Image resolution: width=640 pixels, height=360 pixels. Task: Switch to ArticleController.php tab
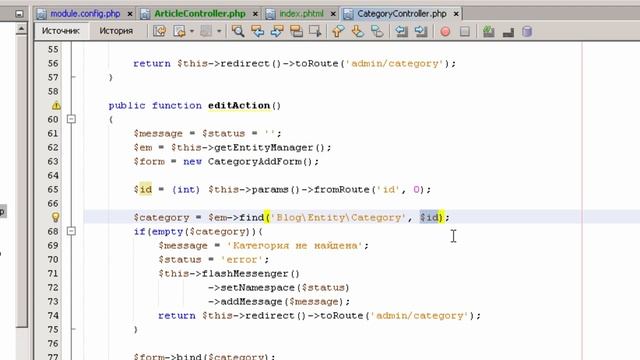(x=200, y=14)
